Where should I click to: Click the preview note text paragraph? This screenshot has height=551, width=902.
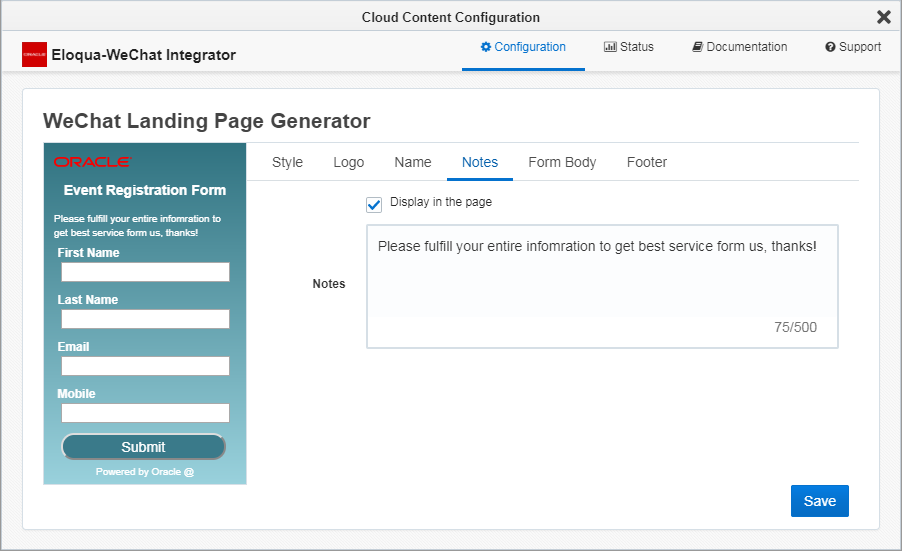[137, 225]
